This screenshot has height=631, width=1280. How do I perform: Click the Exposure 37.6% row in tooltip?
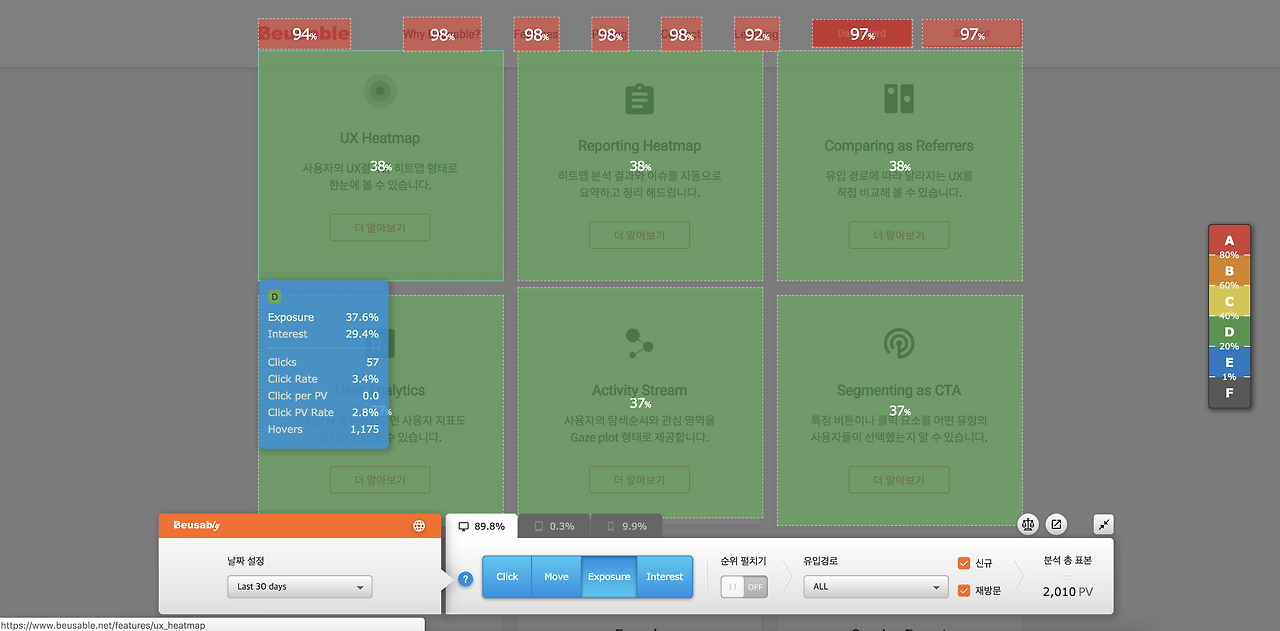pos(323,317)
